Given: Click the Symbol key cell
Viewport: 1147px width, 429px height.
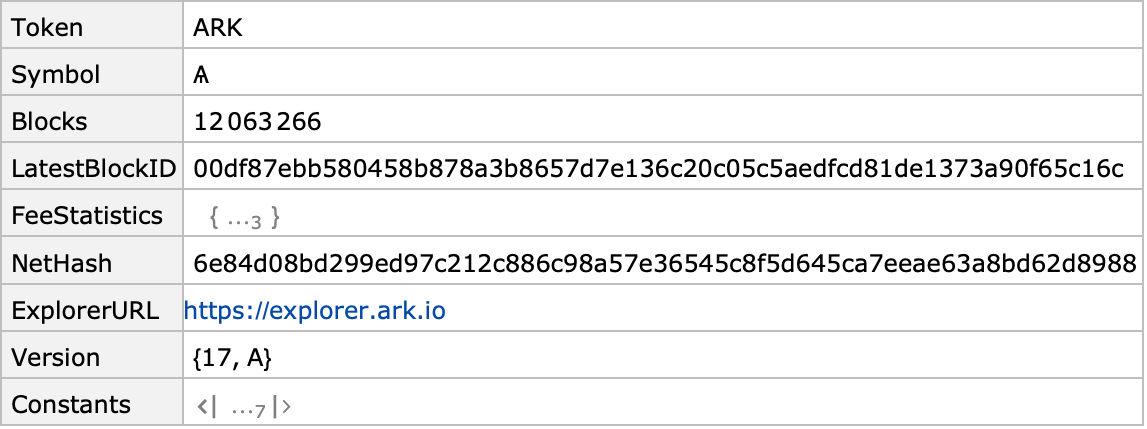Looking at the screenshot, I should (92, 75).
